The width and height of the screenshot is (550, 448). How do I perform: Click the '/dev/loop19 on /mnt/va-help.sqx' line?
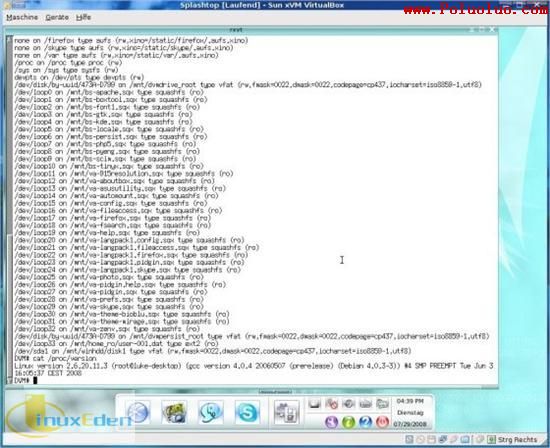click(x=107, y=233)
